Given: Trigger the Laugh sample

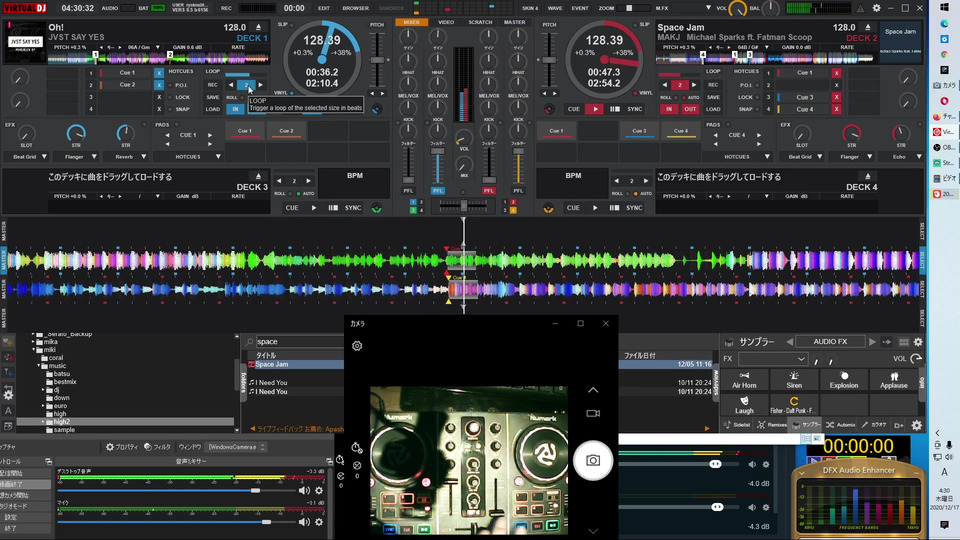Looking at the screenshot, I should pyautogui.click(x=744, y=405).
